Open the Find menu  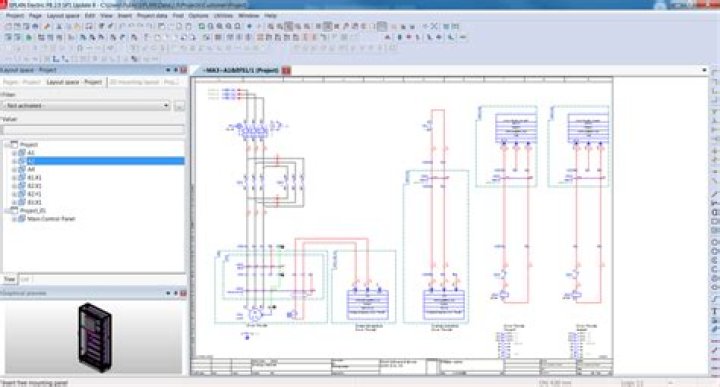point(178,16)
